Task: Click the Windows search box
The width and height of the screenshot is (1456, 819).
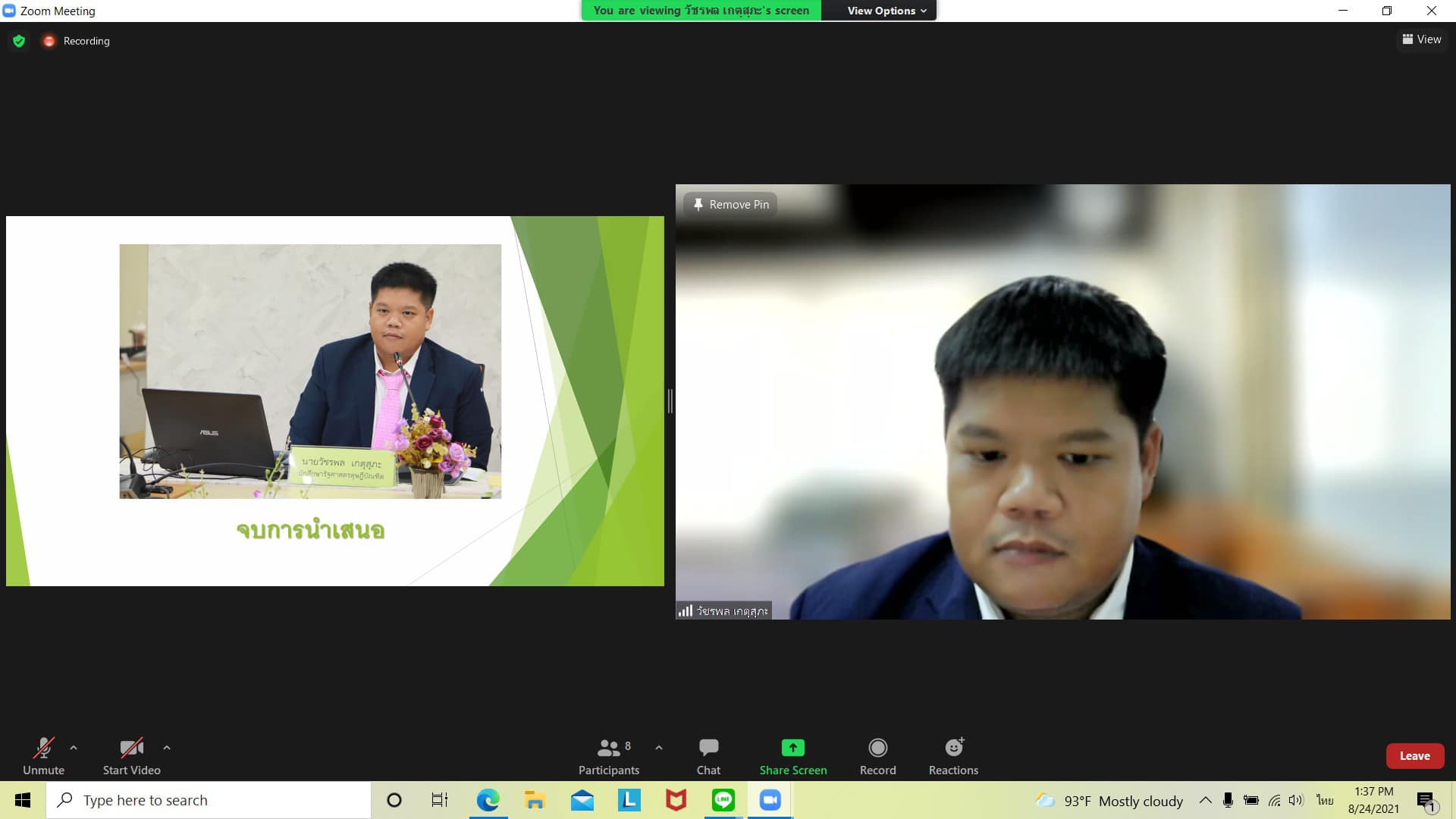Action: click(x=209, y=800)
